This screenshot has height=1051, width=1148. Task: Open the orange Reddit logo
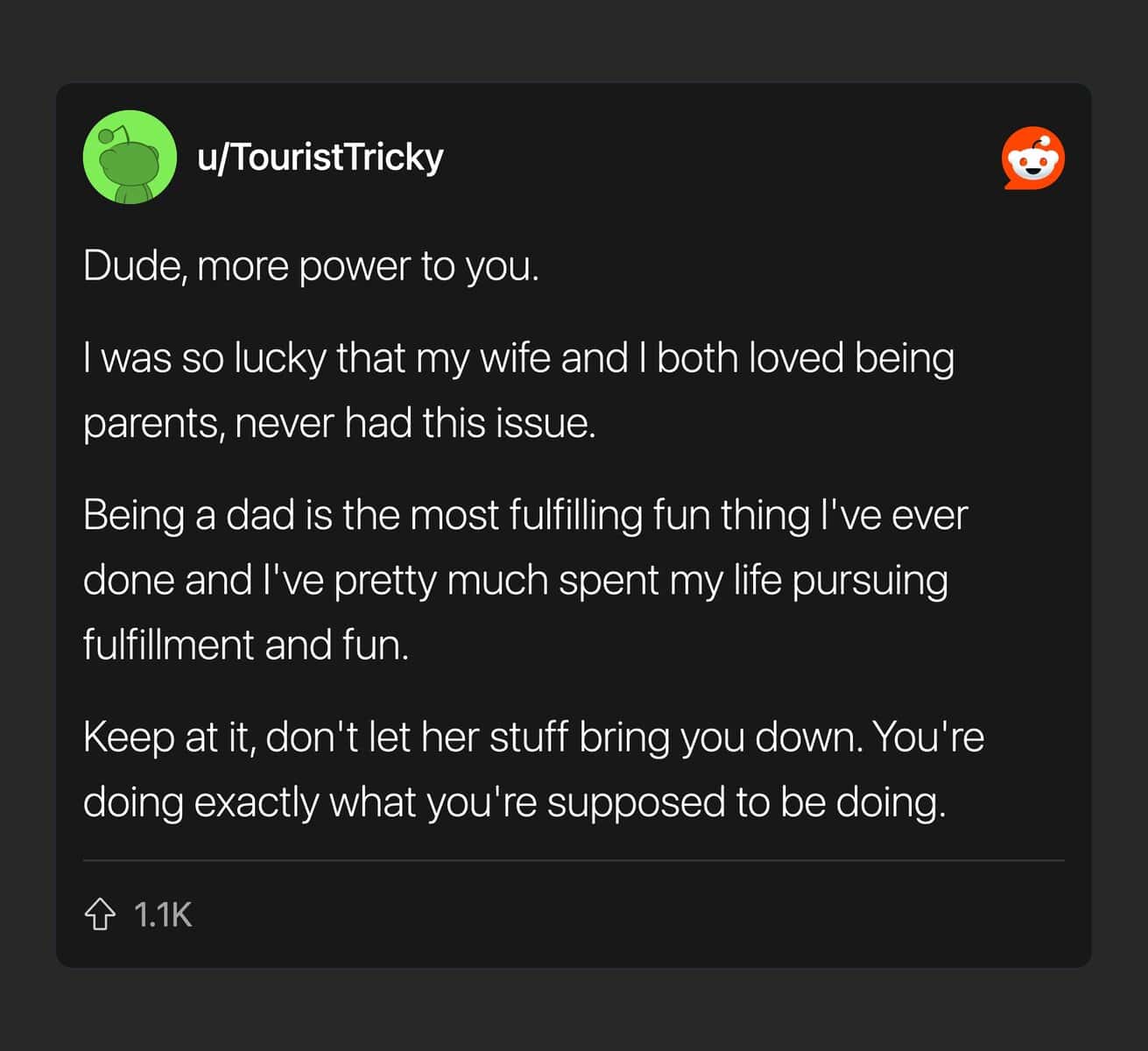1033,159
